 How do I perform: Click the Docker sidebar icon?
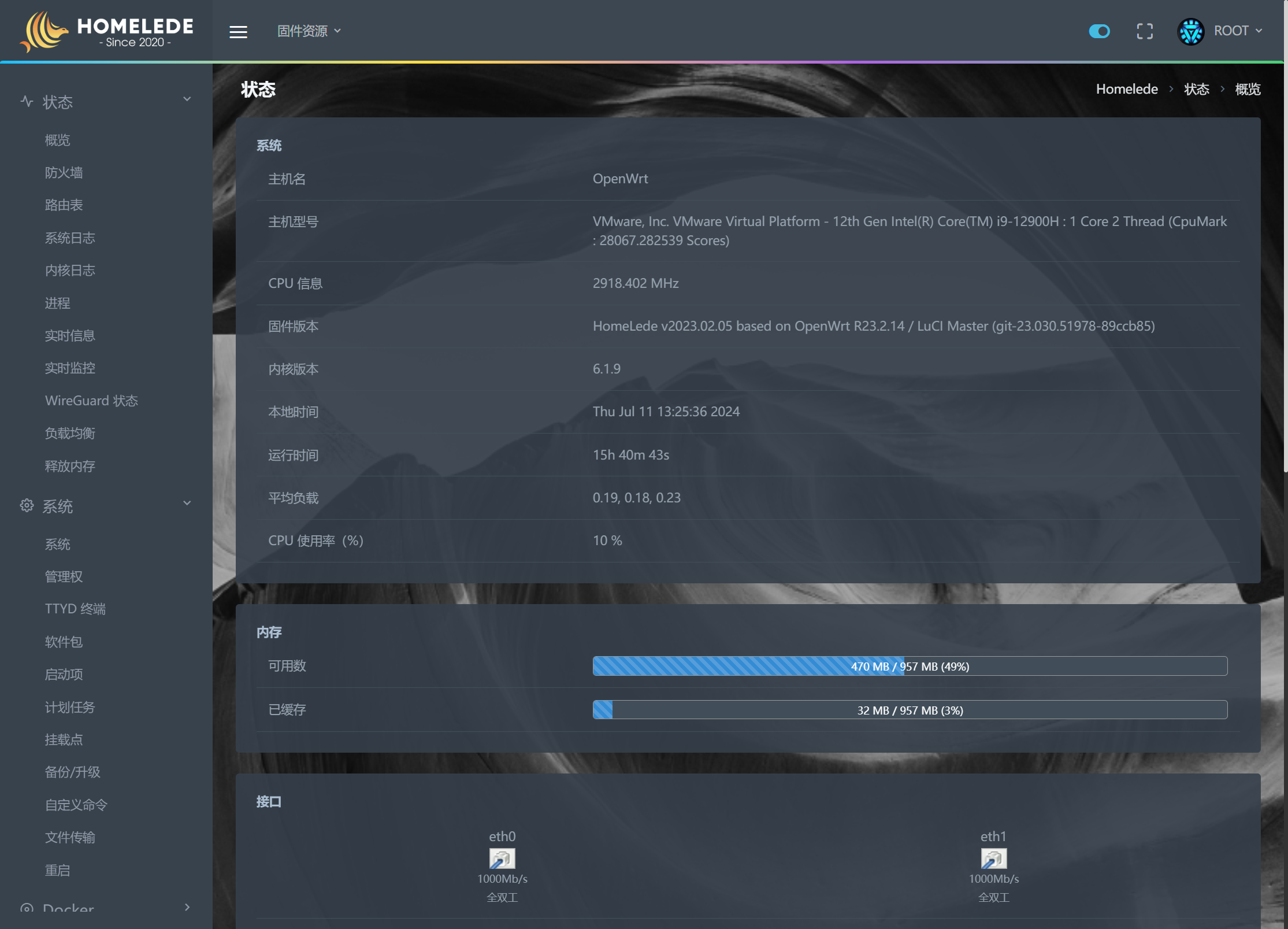pos(27,908)
